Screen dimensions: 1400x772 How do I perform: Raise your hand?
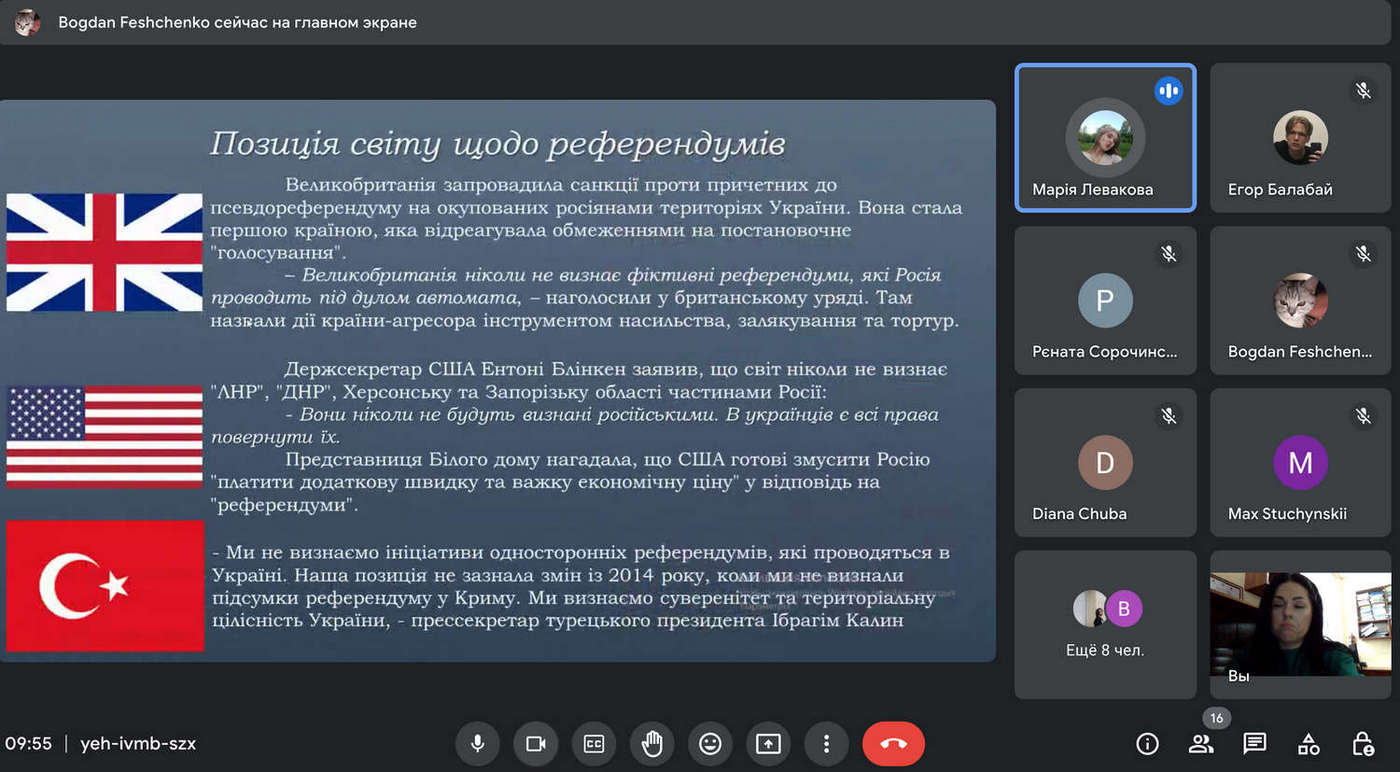[652, 744]
